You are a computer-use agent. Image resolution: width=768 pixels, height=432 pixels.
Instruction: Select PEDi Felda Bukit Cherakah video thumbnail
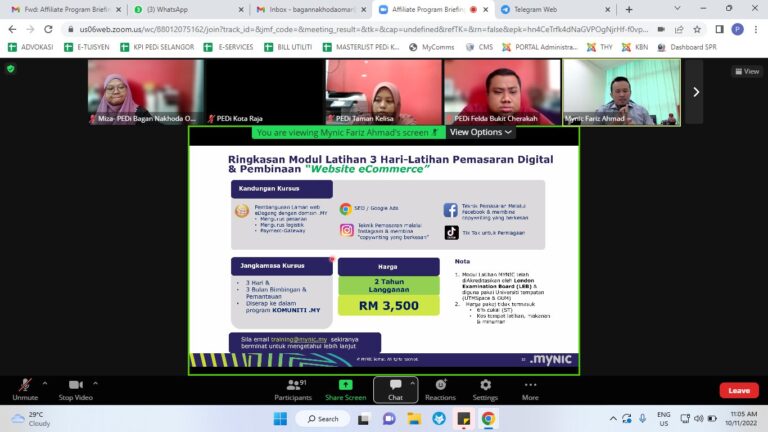tap(502, 92)
